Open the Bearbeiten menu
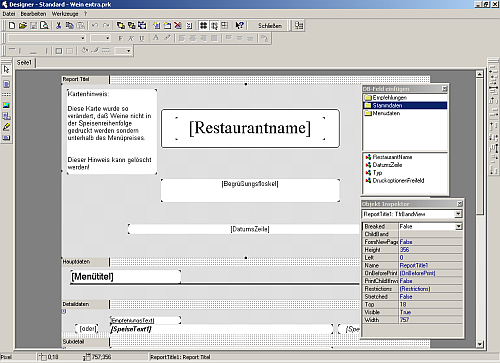The height and width of the screenshot is (363, 500). coord(33,14)
